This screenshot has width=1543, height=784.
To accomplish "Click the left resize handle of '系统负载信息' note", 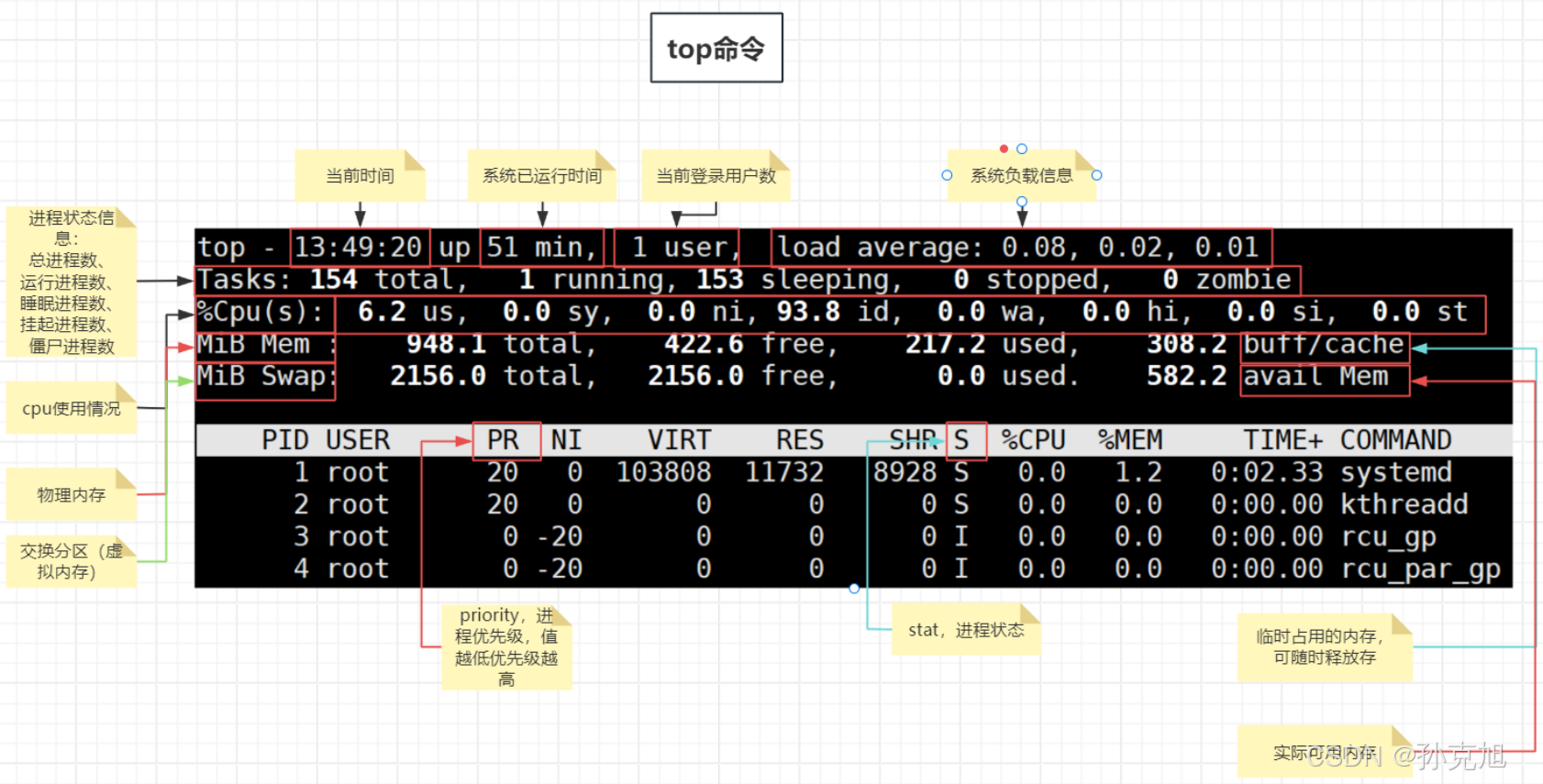I will click(947, 175).
